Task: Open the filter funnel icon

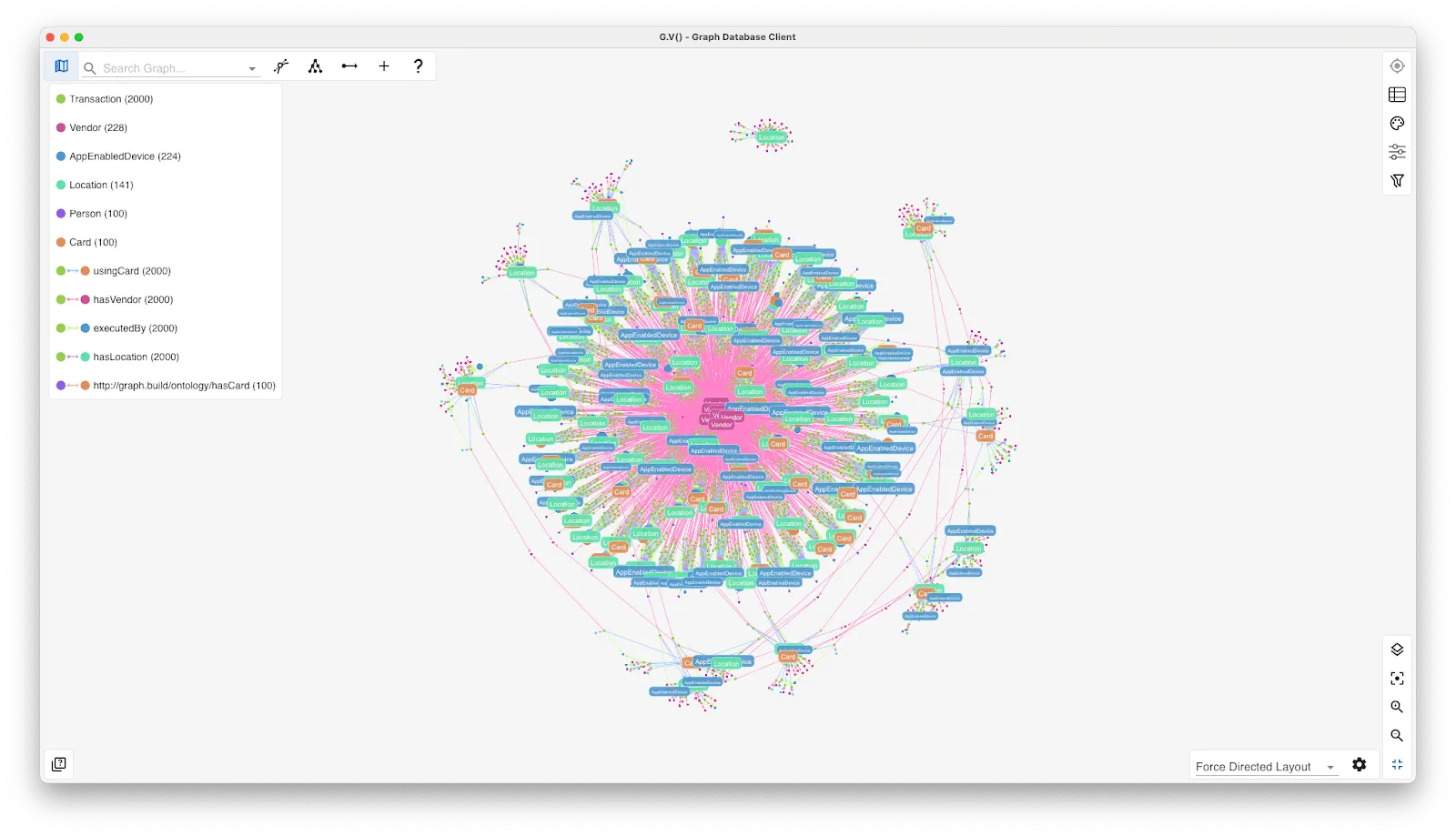Action: coord(1397,181)
